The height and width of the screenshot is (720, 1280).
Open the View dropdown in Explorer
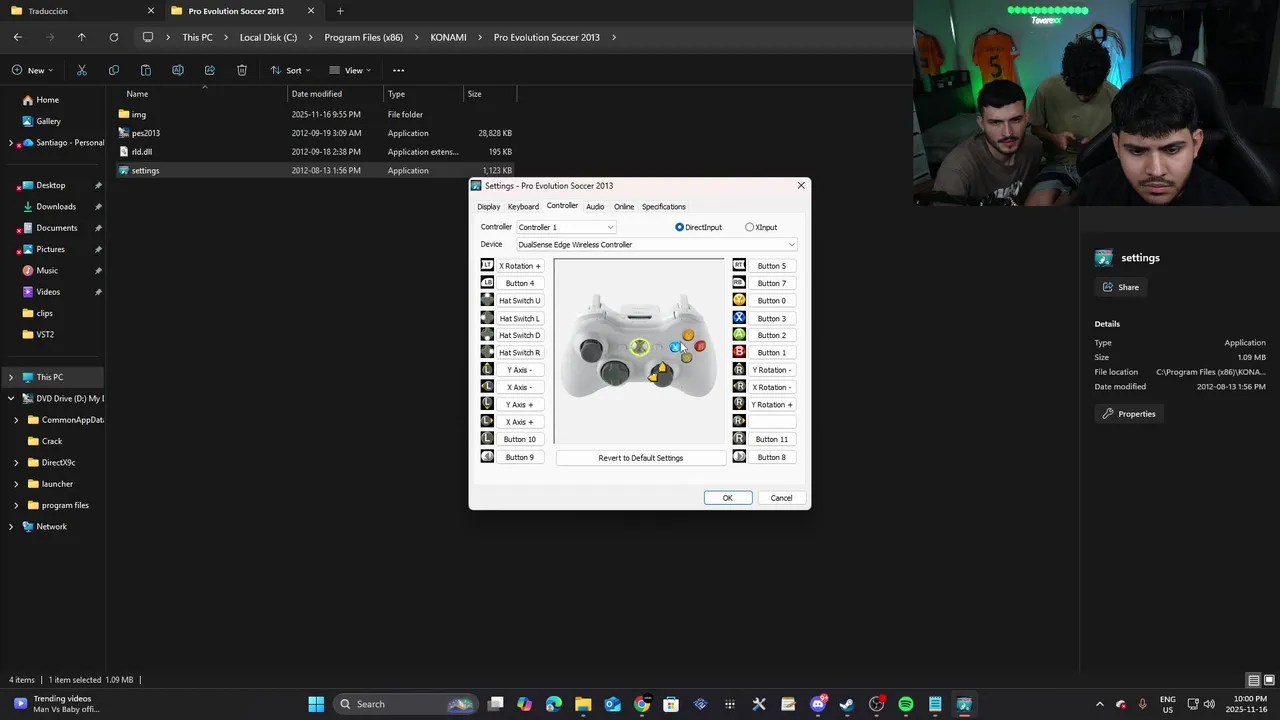[351, 70]
